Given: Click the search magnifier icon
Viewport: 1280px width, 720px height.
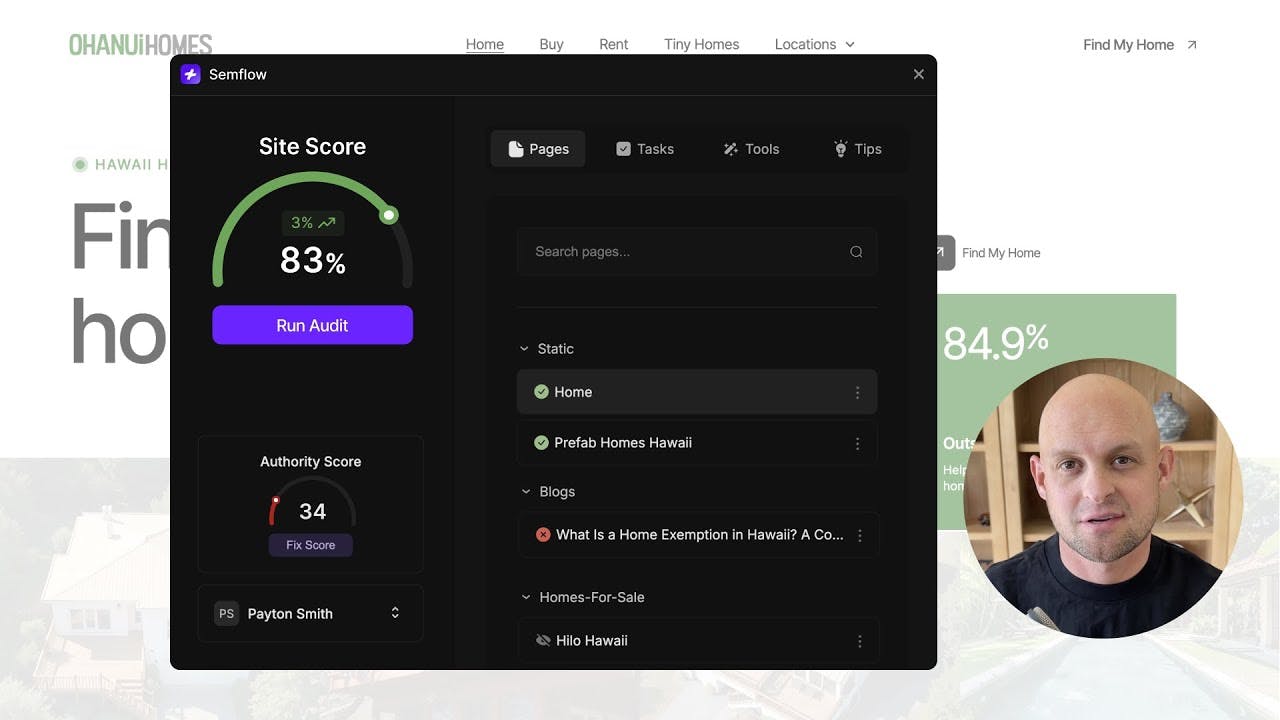Looking at the screenshot, I should [x=856, y=252].
